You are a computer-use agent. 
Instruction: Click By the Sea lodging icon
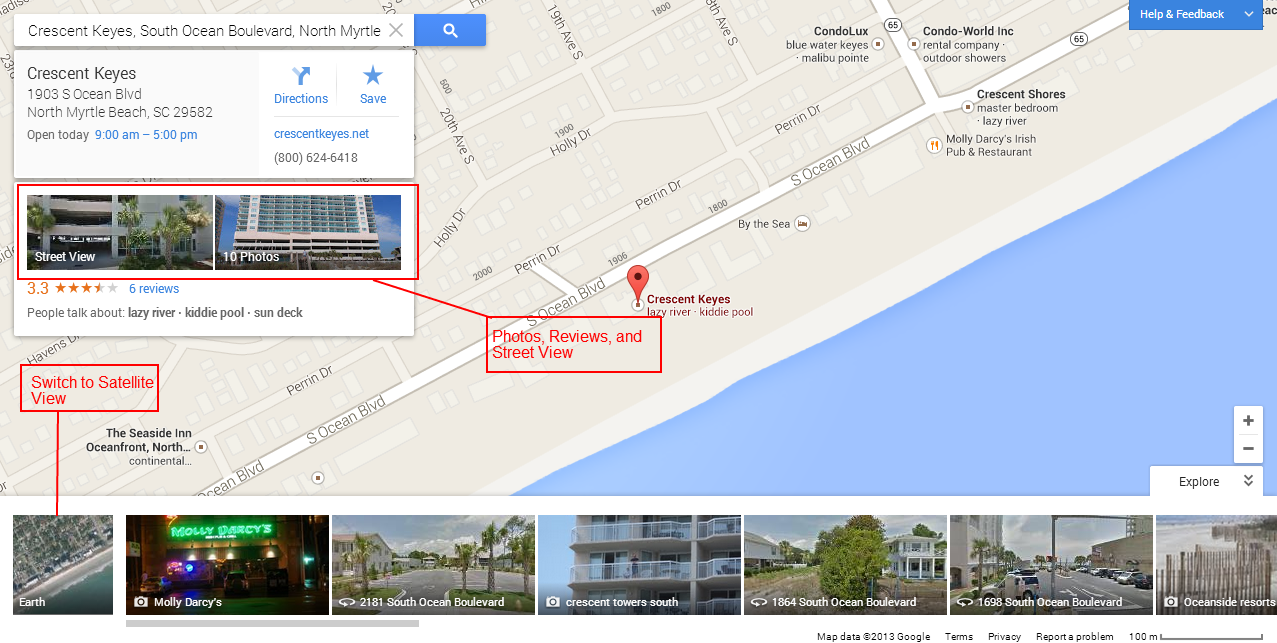(x=802, y=224)
